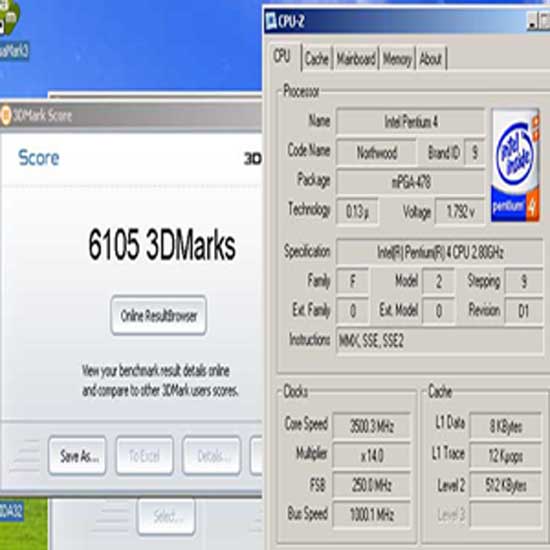
Task: Click the Save As... button
Action: (77, 456)
